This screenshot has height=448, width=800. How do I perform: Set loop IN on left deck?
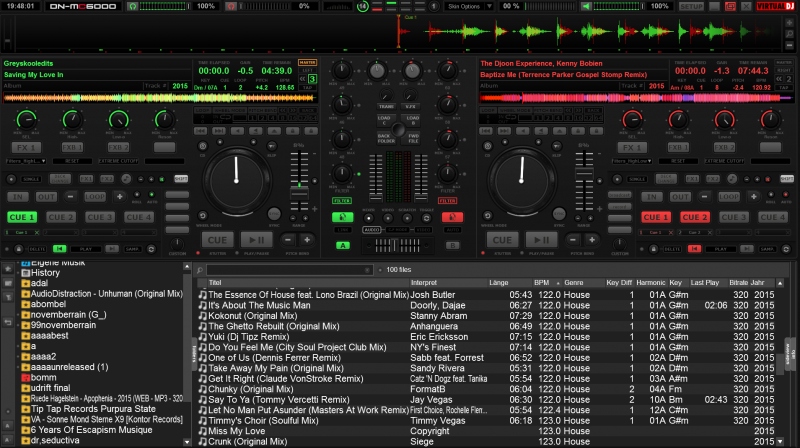click(x=18, y=197)
